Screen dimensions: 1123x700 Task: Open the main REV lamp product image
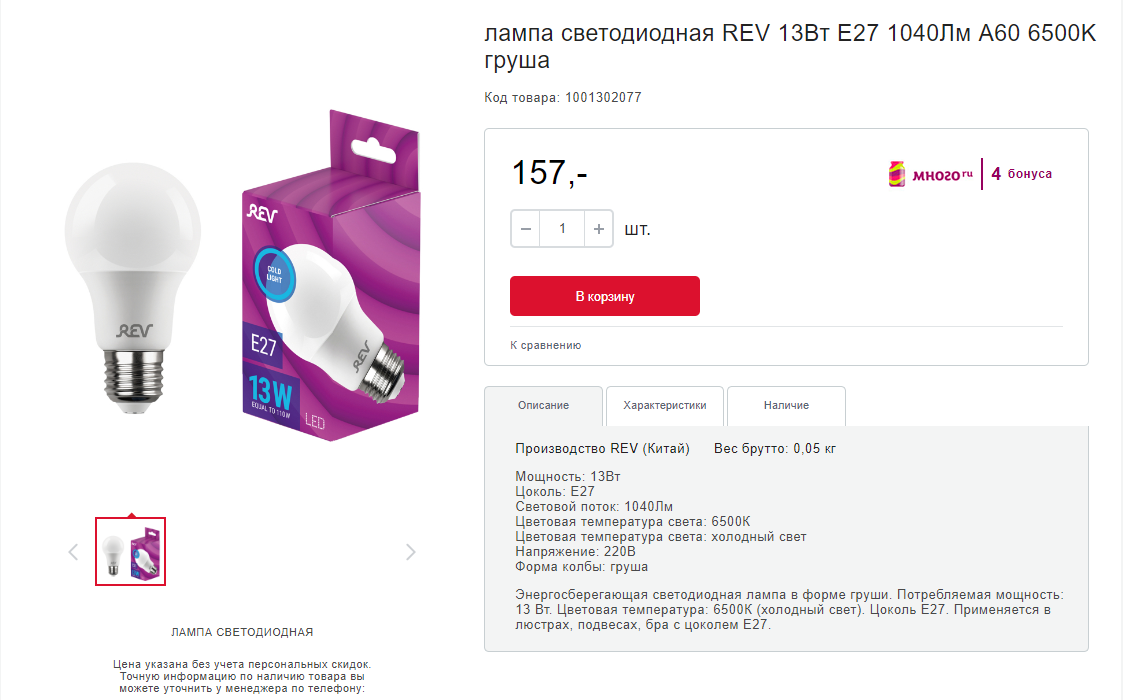point(132,288)
